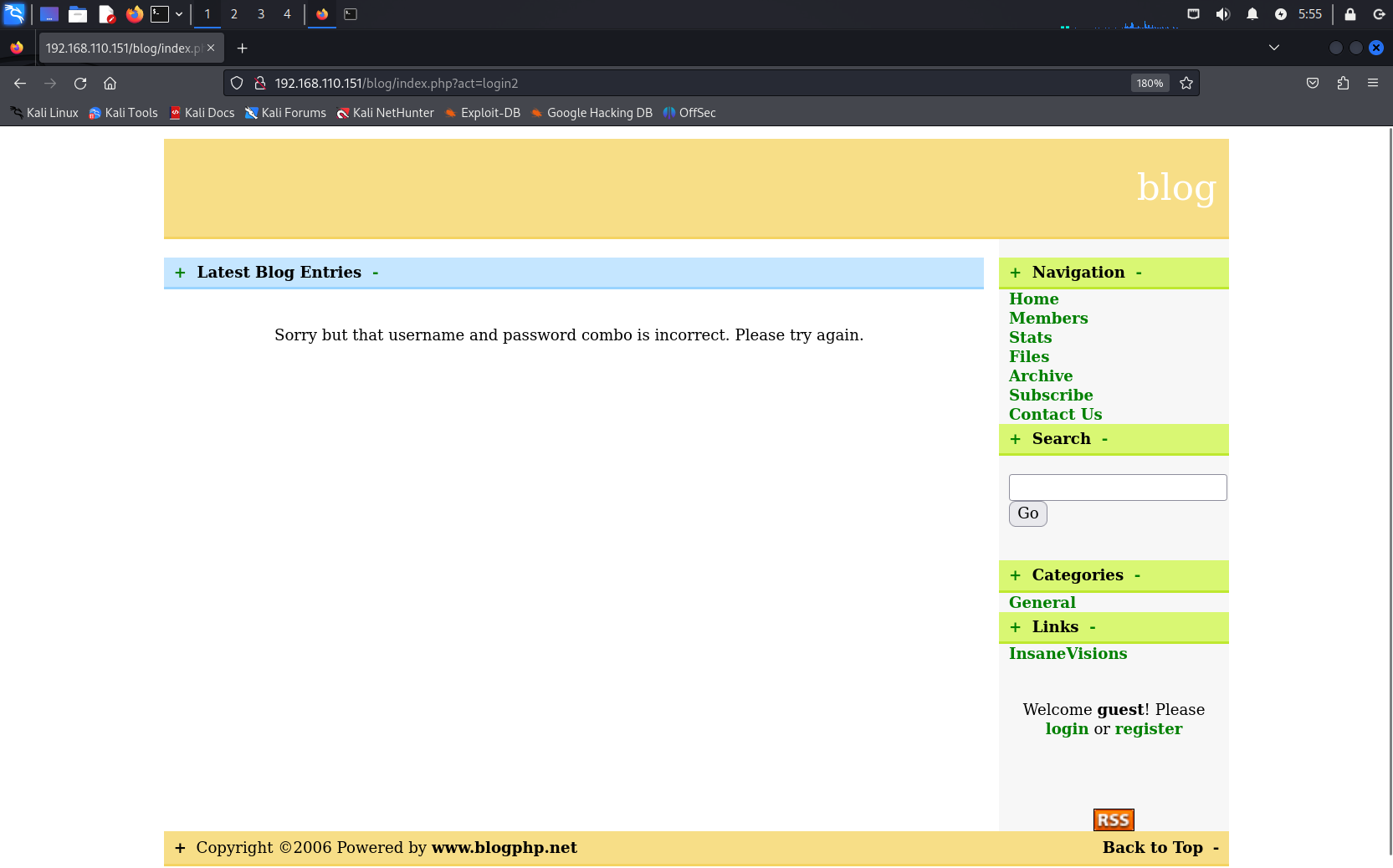Open the Exploit-DB bookmark
1393x868 pixels.
[x=482, y=113]
